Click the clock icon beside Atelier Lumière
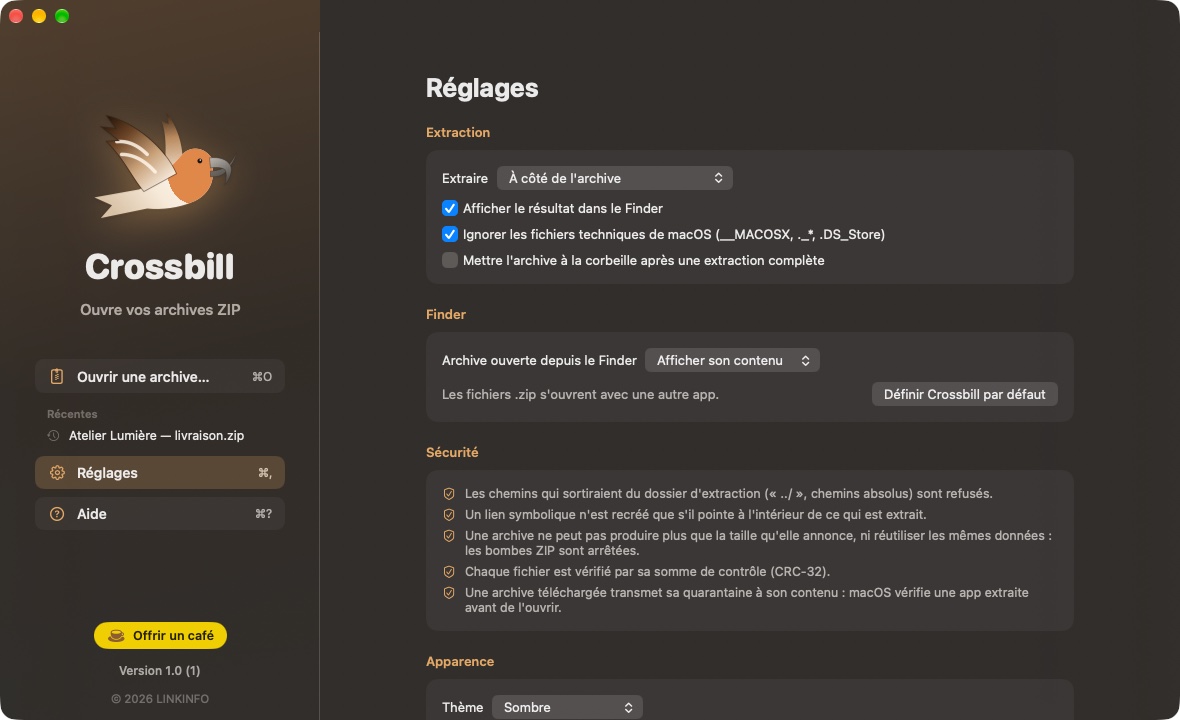1180x720 pixels. (53, 436)
